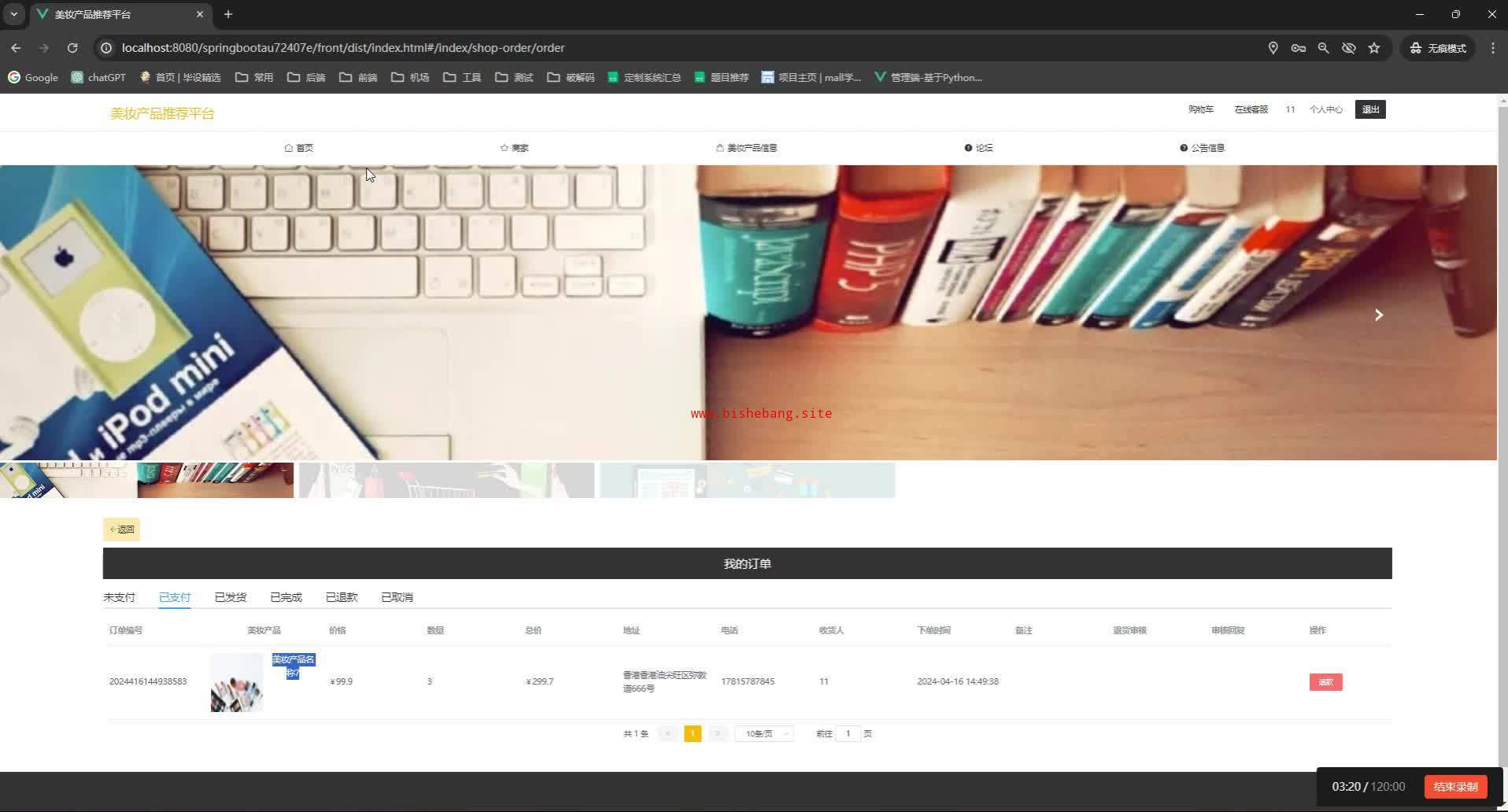Click the 返回 back button
This screenshot has width=1508, height=812.
pyautogui.click(x=121, y=530)
